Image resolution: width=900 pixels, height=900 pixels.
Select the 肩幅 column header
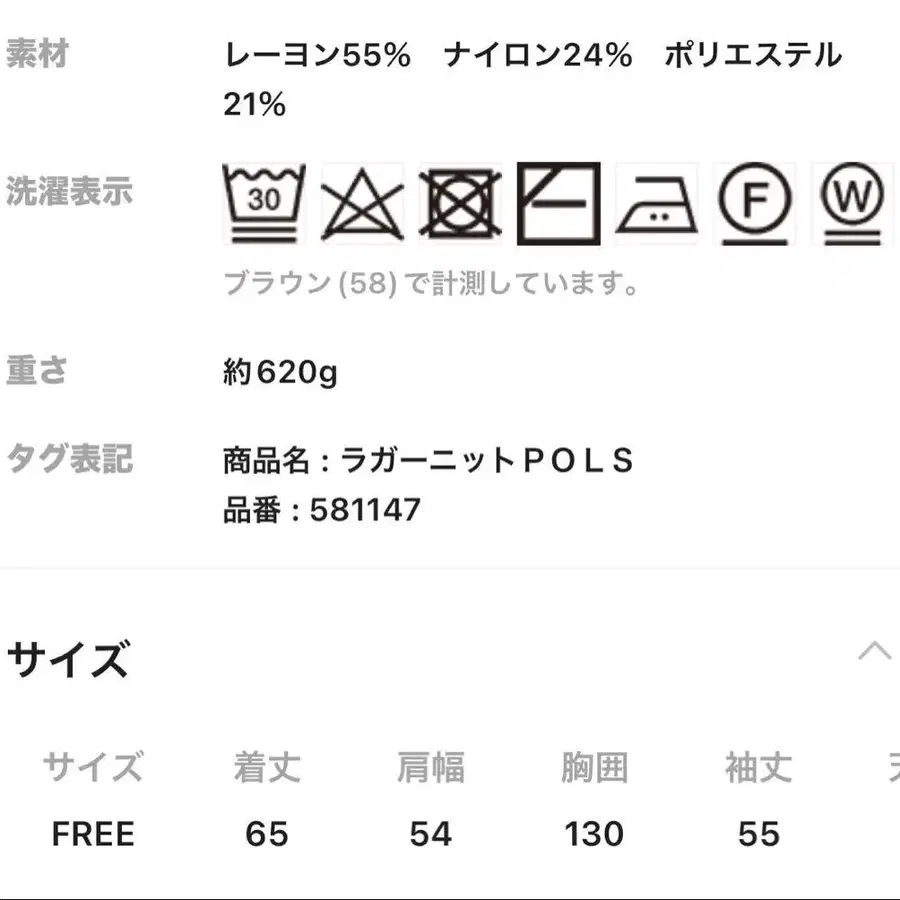[x=430, y=768]
